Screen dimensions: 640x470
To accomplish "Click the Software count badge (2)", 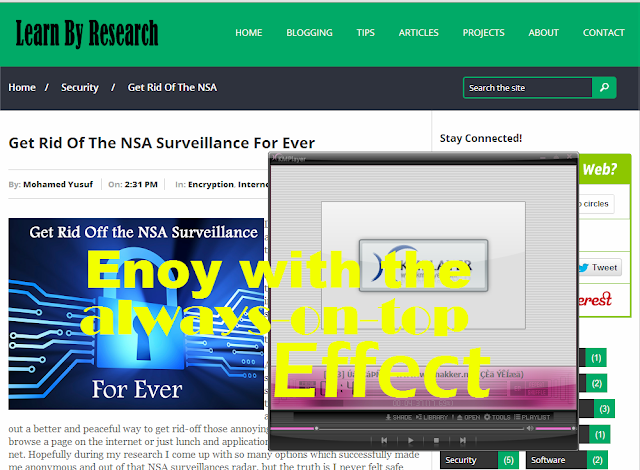I will (597, 460).
